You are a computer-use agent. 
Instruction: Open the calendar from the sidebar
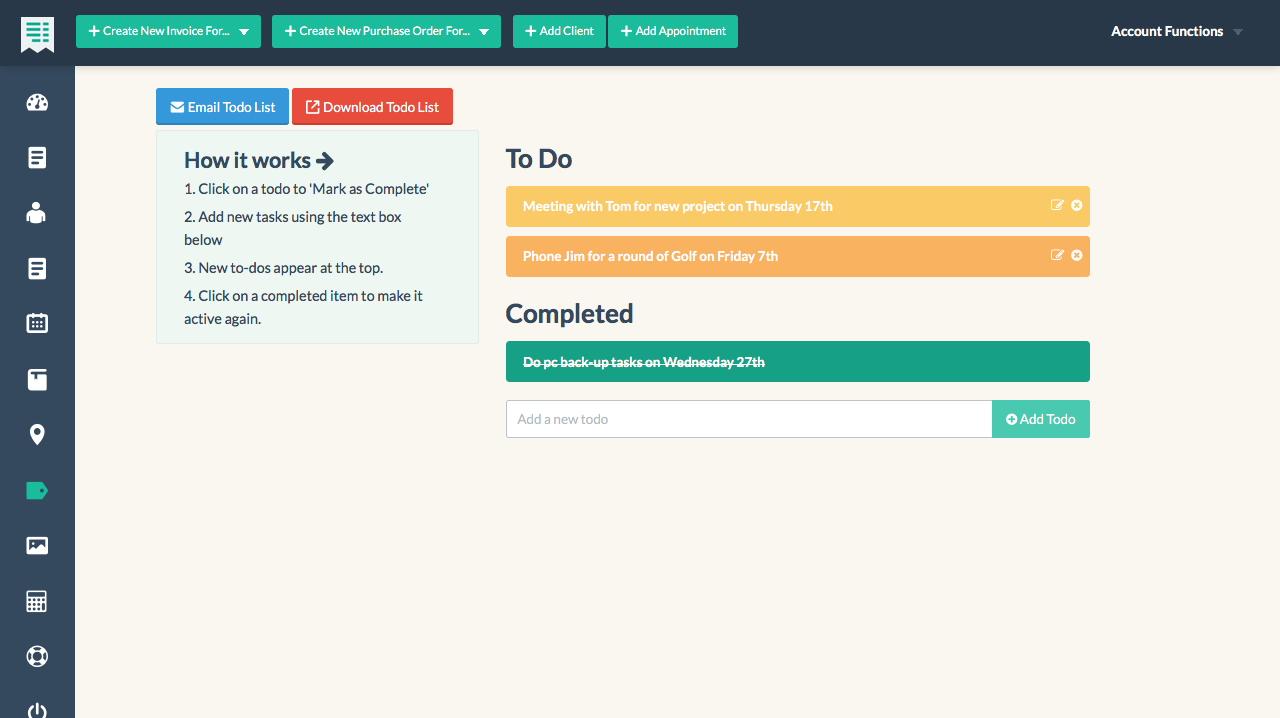click(37, 323)
